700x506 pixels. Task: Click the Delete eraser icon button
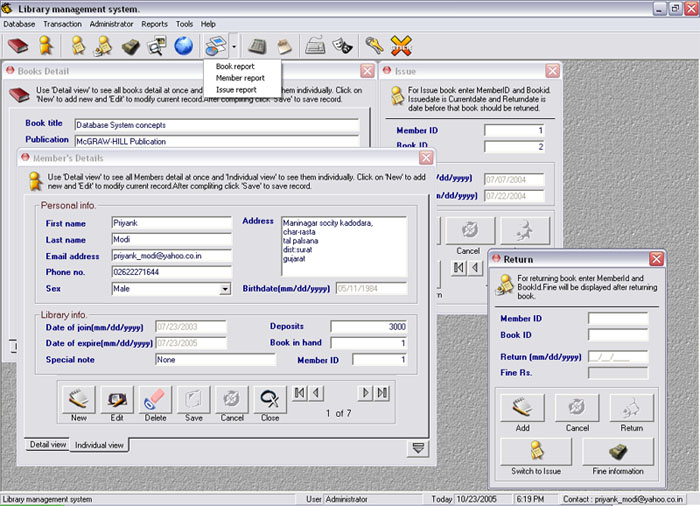156,400
